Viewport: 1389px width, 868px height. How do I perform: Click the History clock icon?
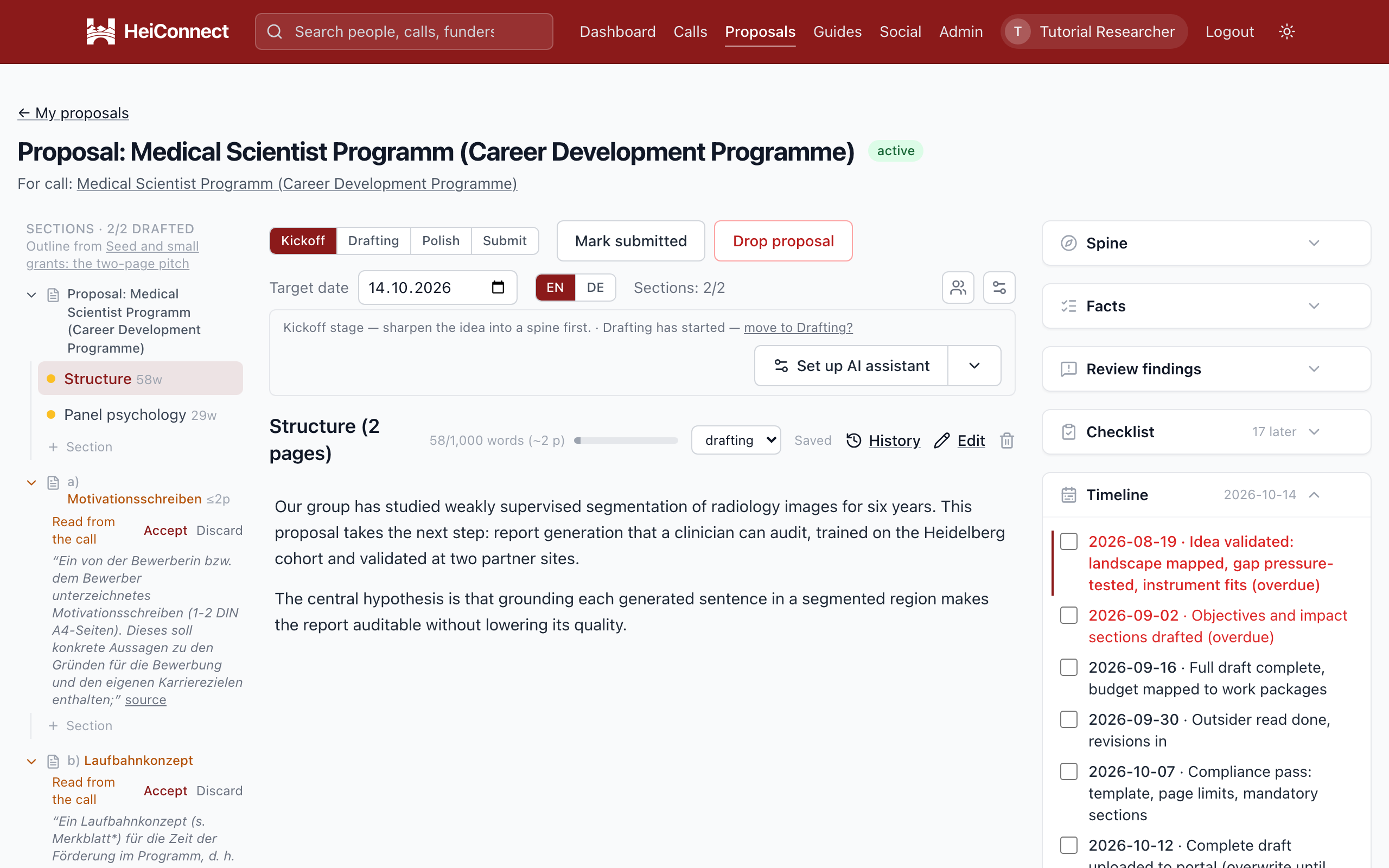pos(854,441)
